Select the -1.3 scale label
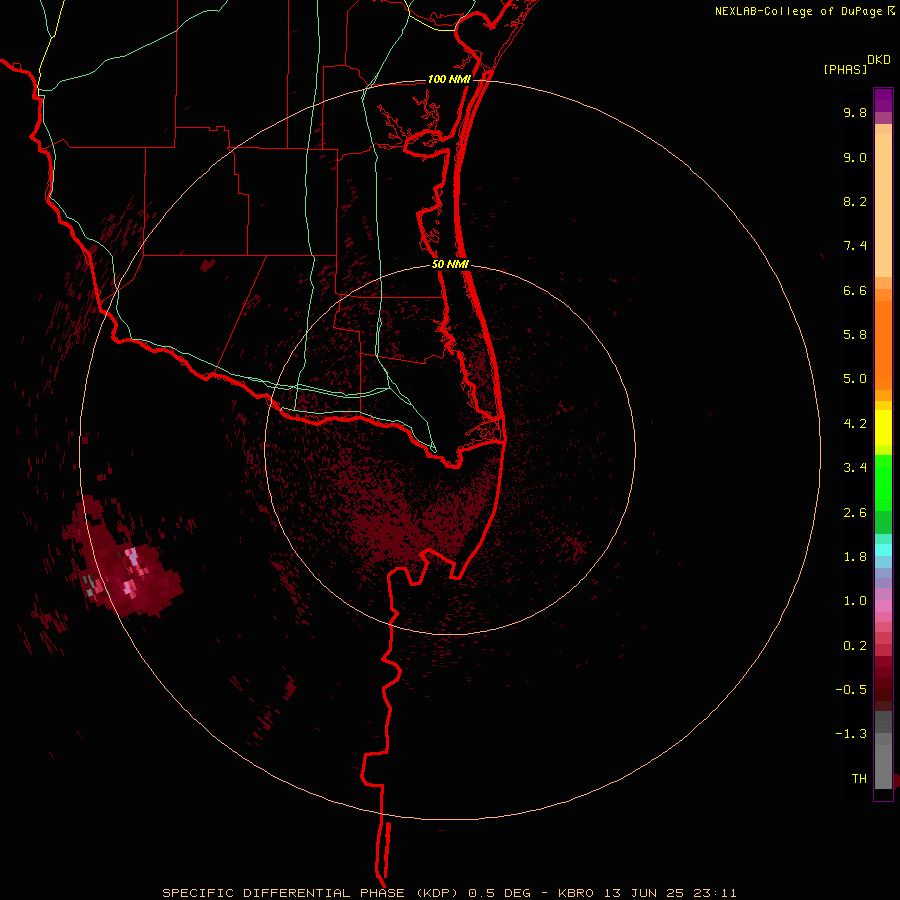 [851, 734]
